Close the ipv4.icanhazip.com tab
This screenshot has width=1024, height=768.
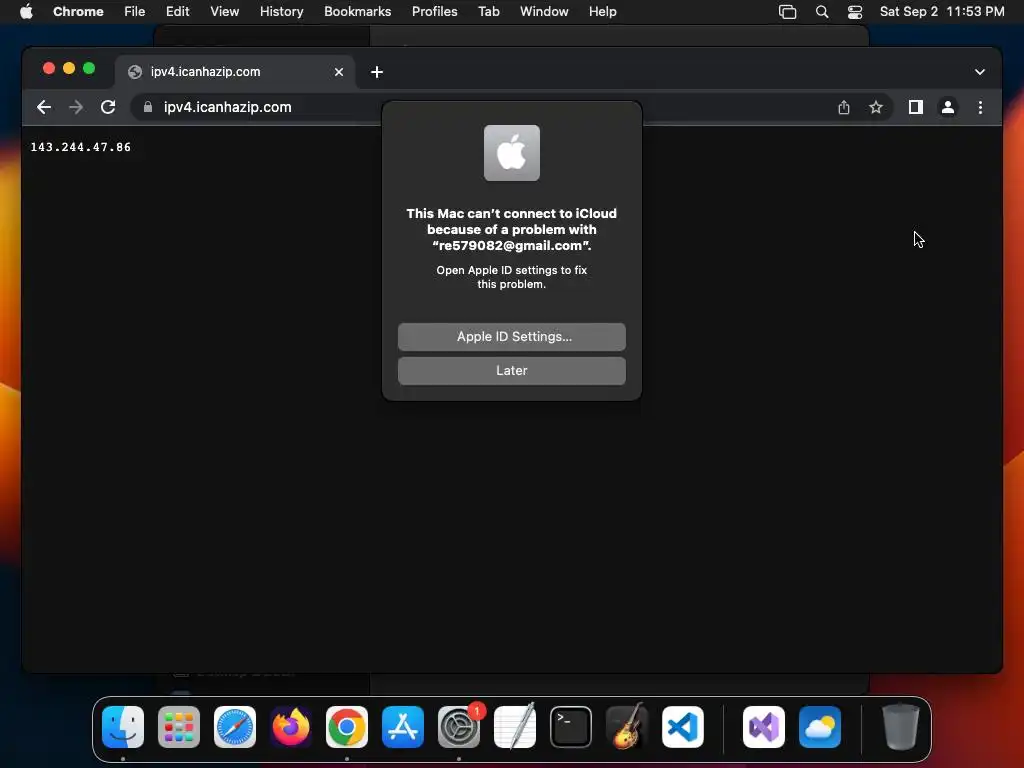pyautogui.click(x=339, y=72)
